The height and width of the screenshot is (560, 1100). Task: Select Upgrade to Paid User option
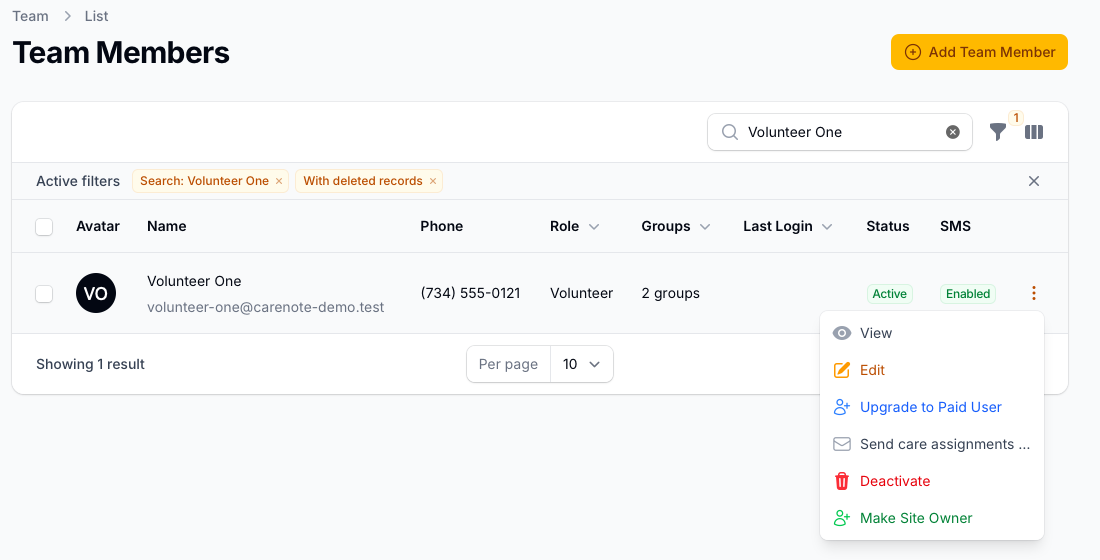point(932,408)
